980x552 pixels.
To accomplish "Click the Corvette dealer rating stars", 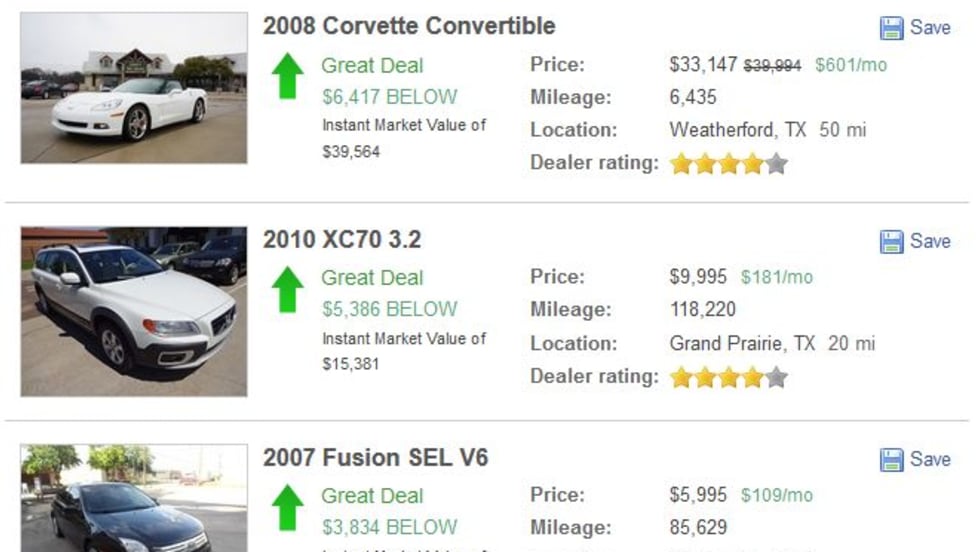I will [729, 163].
